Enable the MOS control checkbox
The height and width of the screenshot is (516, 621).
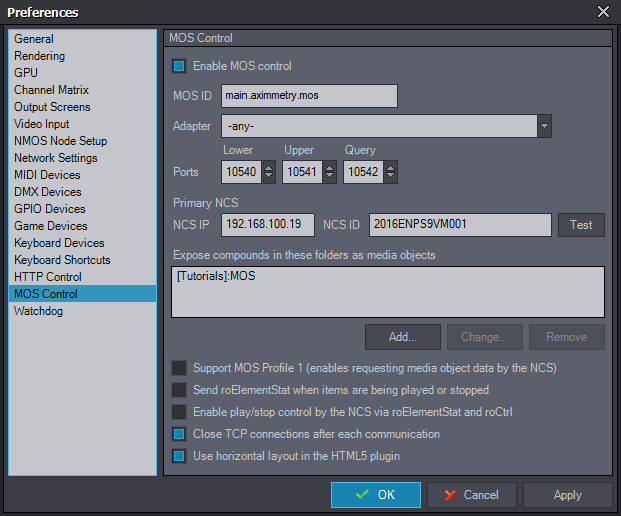[179, 66]
